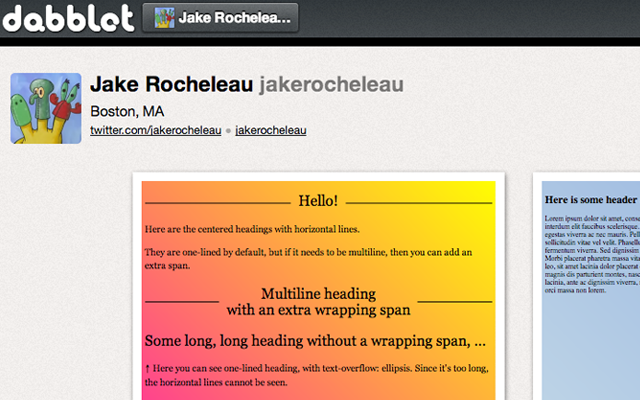
Task: Click the large SpongeBob finger-puppet profile avatar
Action: pos(46,108)
